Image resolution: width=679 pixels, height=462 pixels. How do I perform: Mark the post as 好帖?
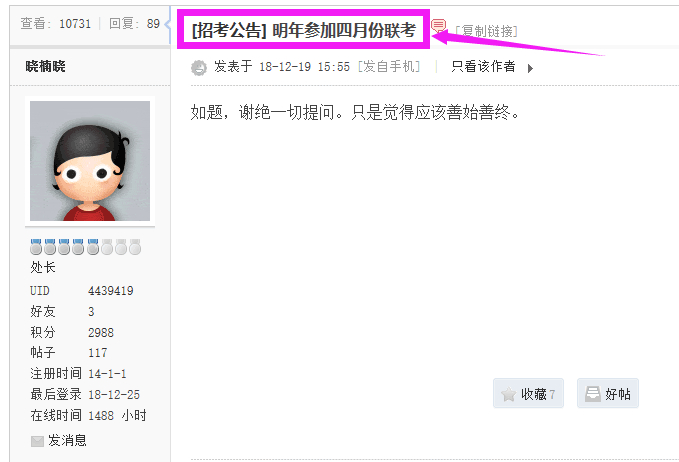pyautogui.click(x=608, y=393)
